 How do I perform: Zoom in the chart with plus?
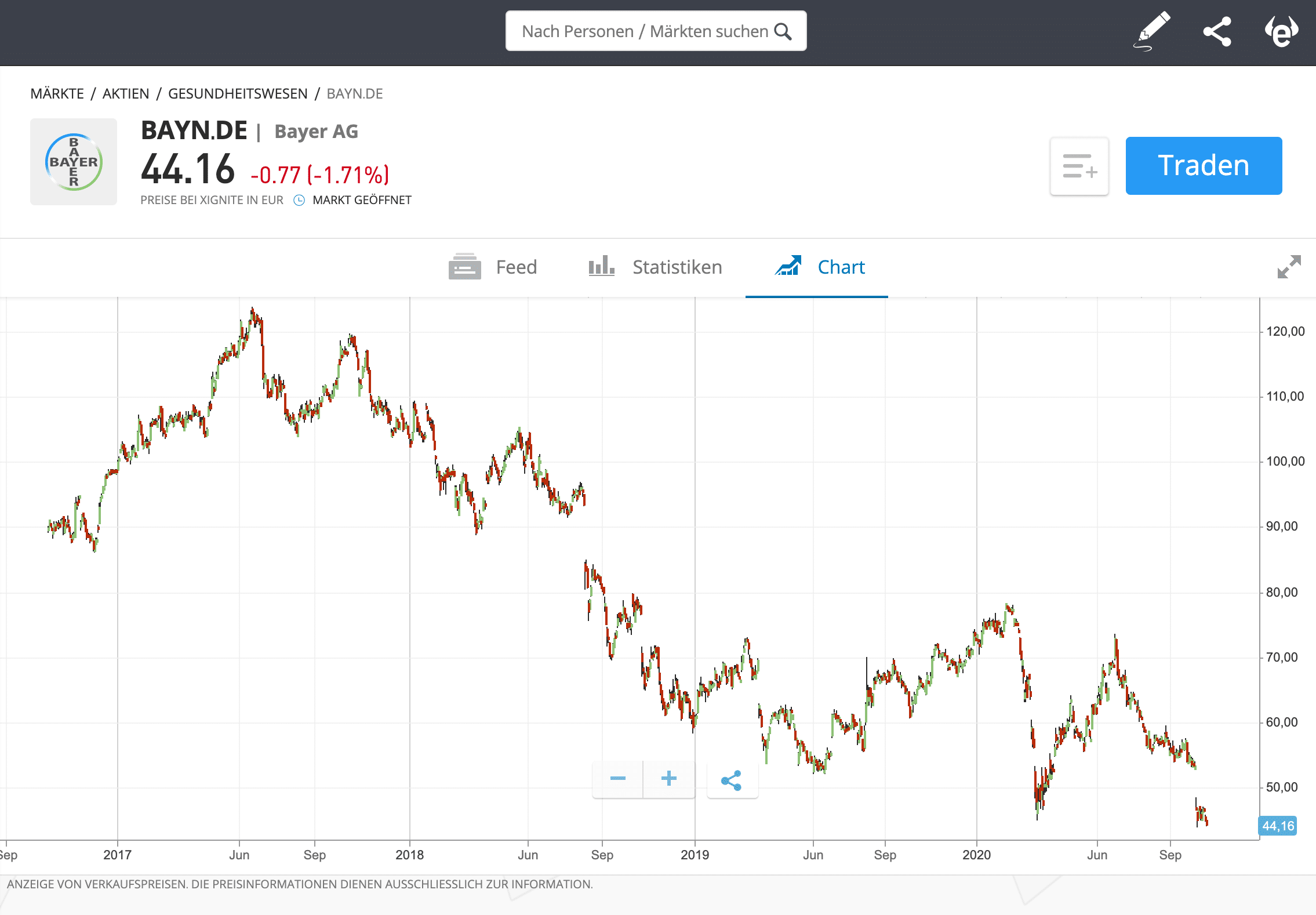coord(669,779)
